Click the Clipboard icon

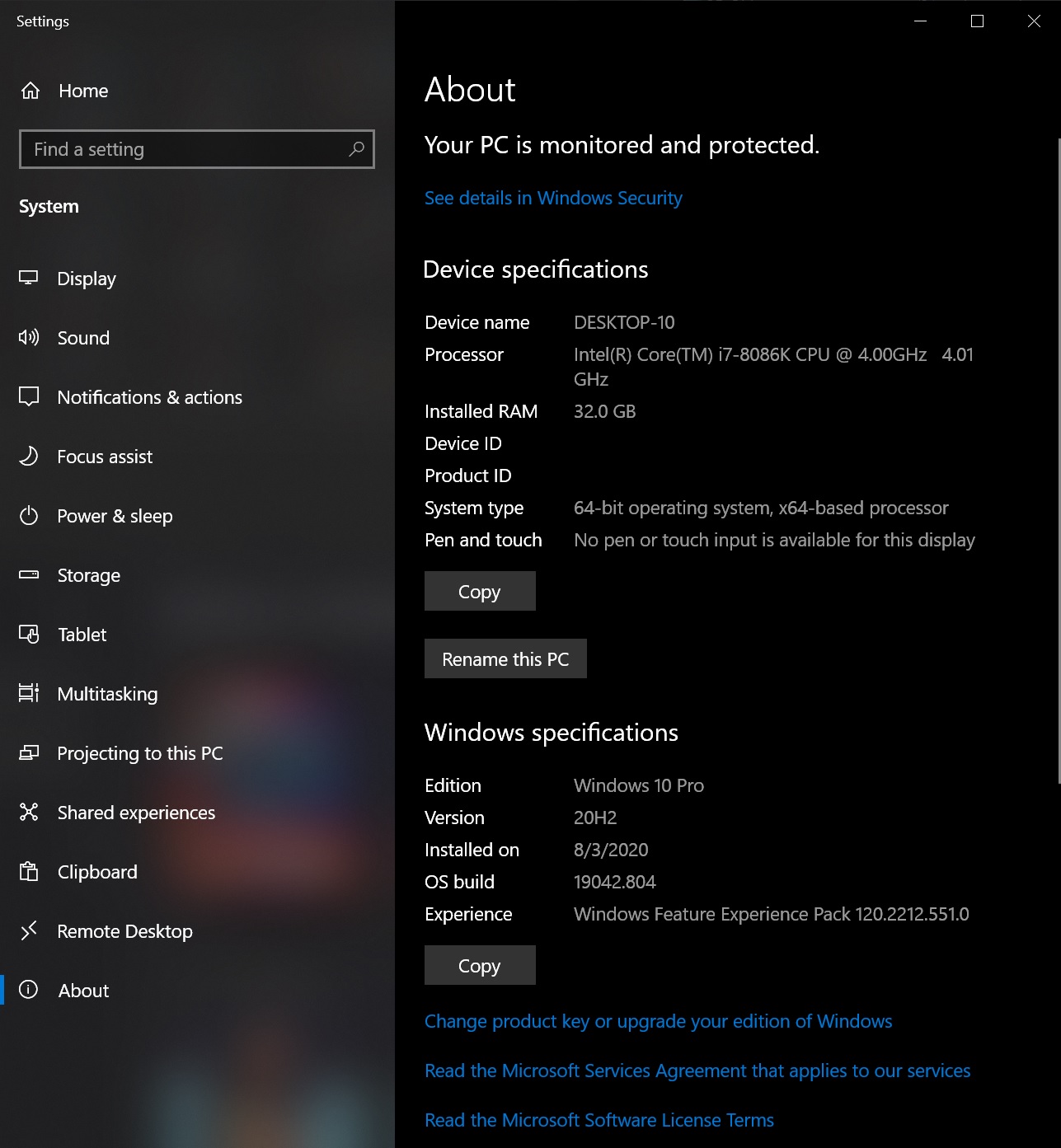pos(29,871)
